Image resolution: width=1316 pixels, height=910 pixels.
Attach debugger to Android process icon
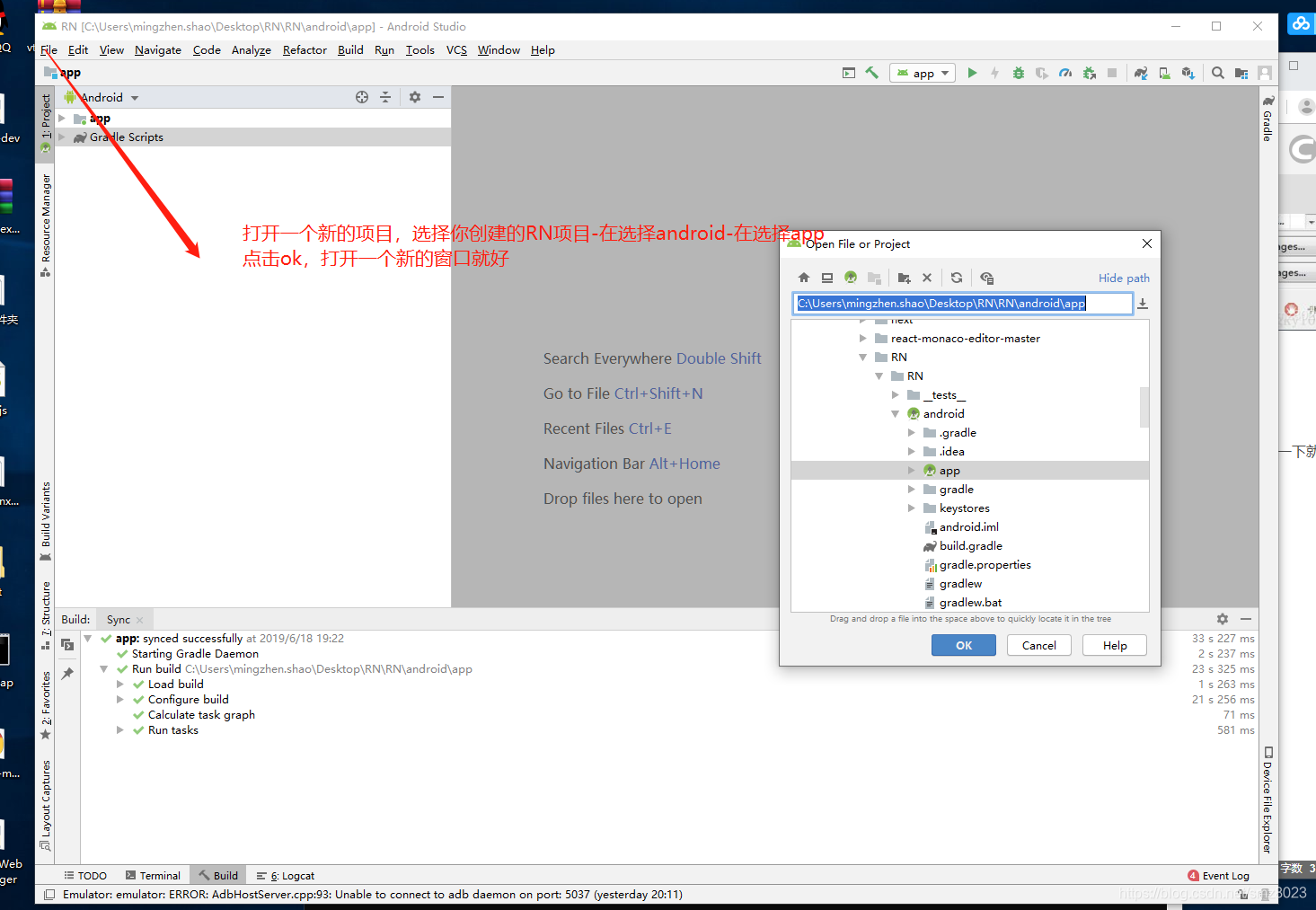[x=1089, y=73]
